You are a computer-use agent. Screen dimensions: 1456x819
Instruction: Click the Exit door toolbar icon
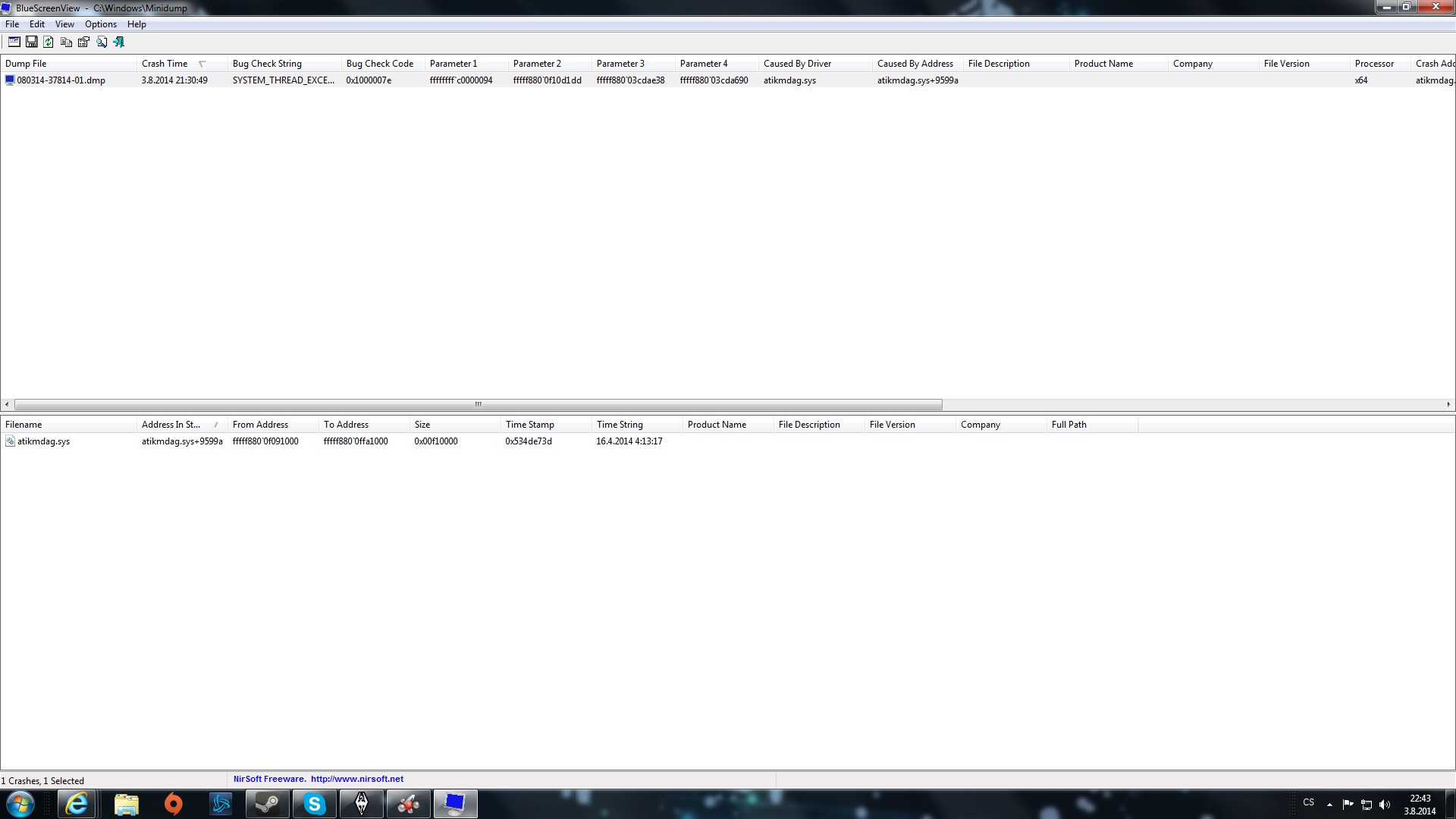(x=119, y=42)
